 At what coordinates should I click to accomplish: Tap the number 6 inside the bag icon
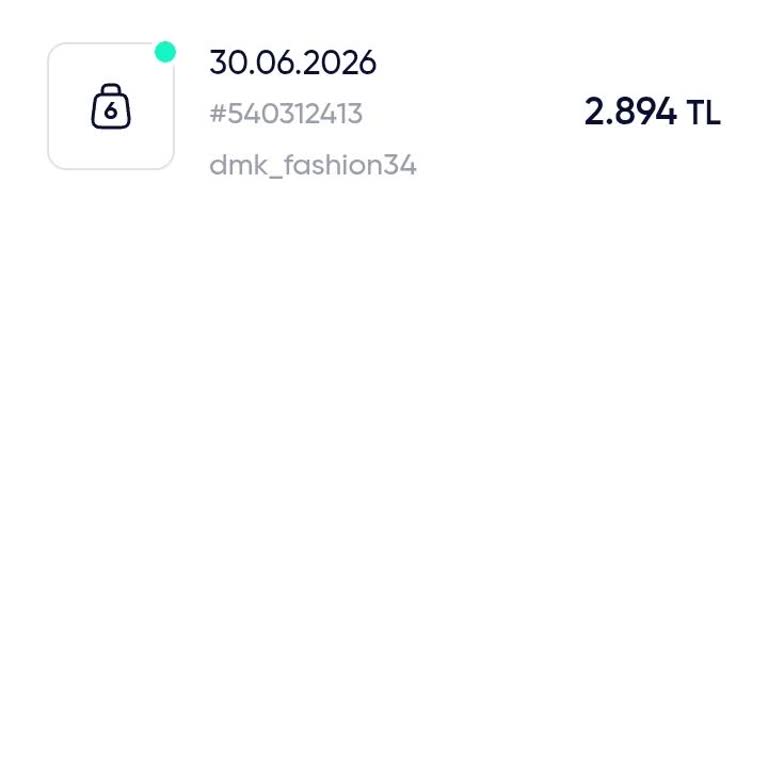pos(111,111)
